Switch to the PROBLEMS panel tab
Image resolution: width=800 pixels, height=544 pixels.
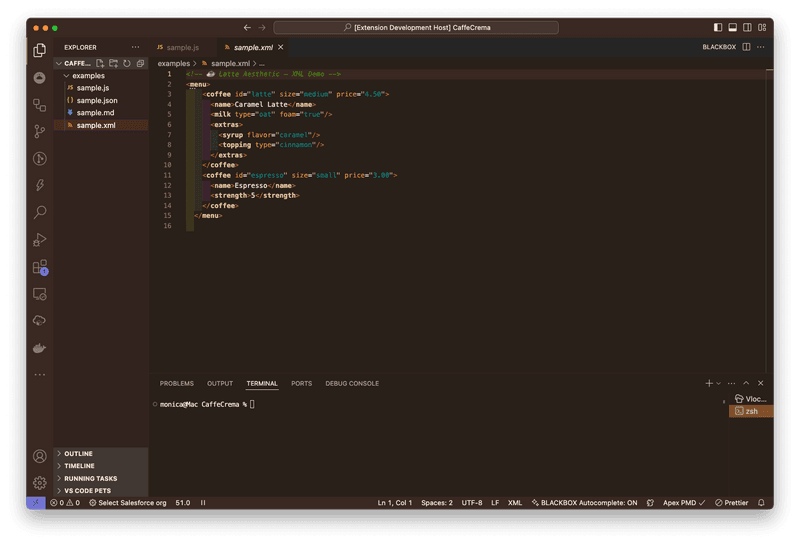pyautogui.click(x=177, y=383)
